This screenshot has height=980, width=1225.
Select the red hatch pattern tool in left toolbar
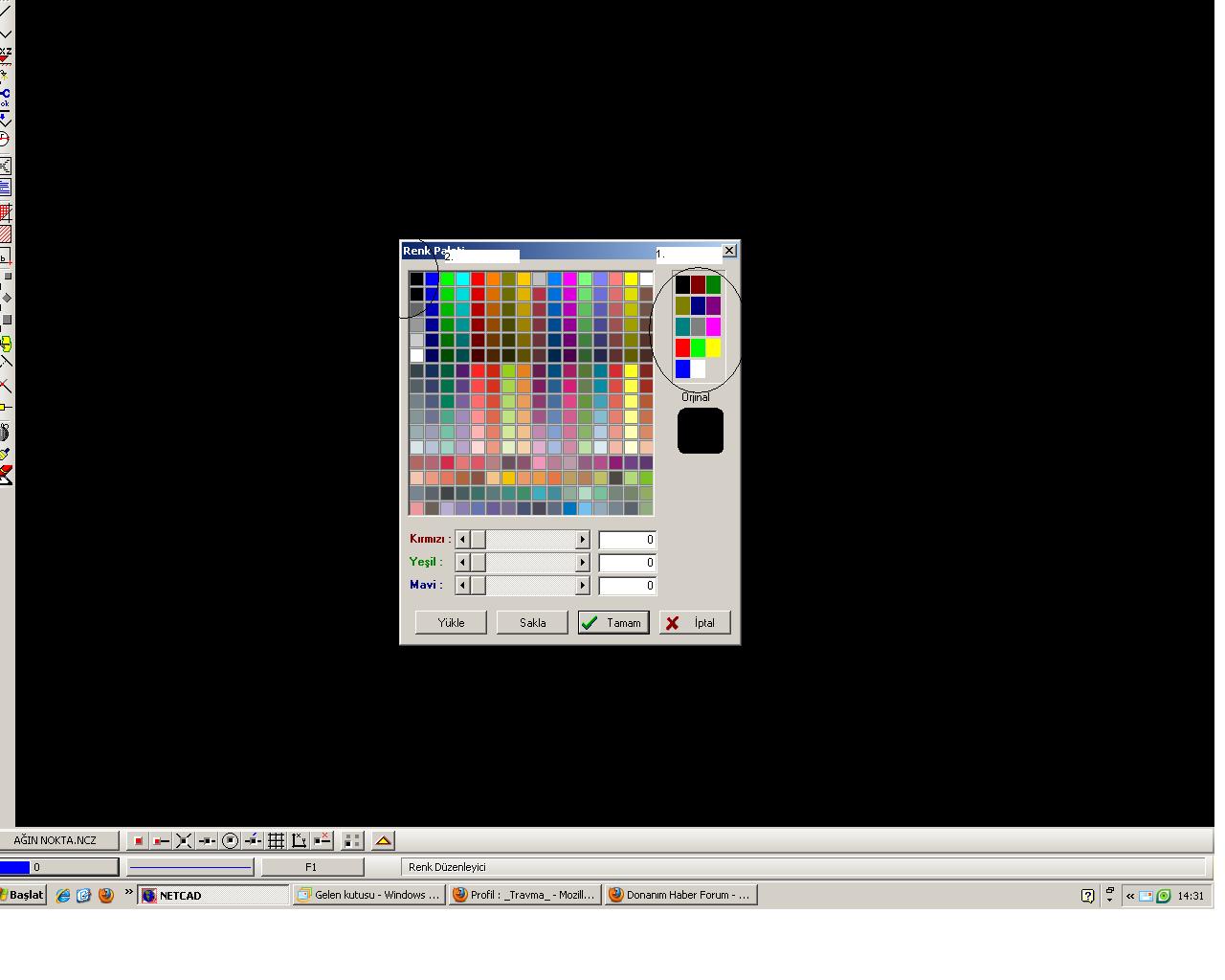pyautogui.click(x=5, y=234)
